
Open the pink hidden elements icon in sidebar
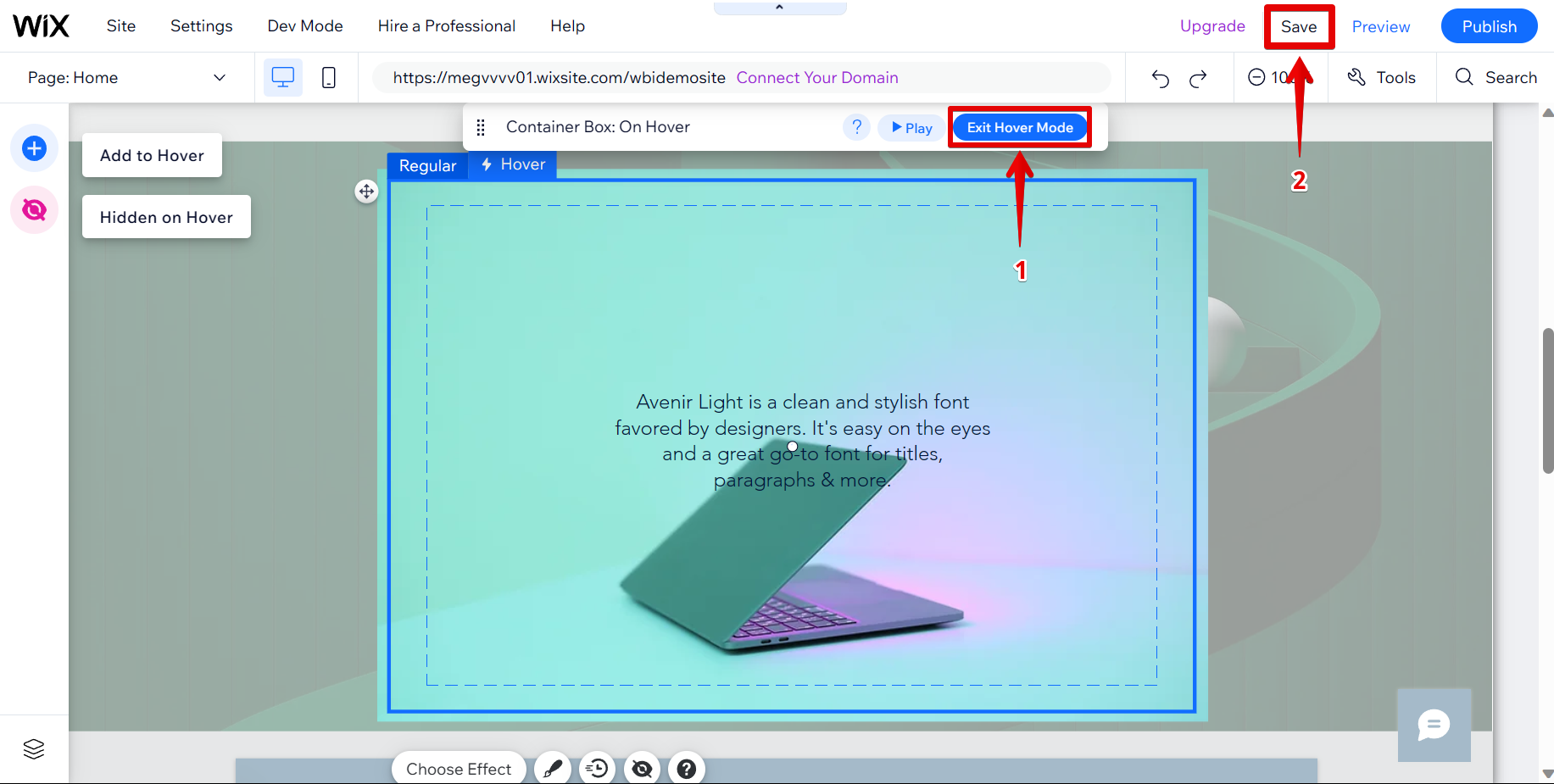(34, 209)
